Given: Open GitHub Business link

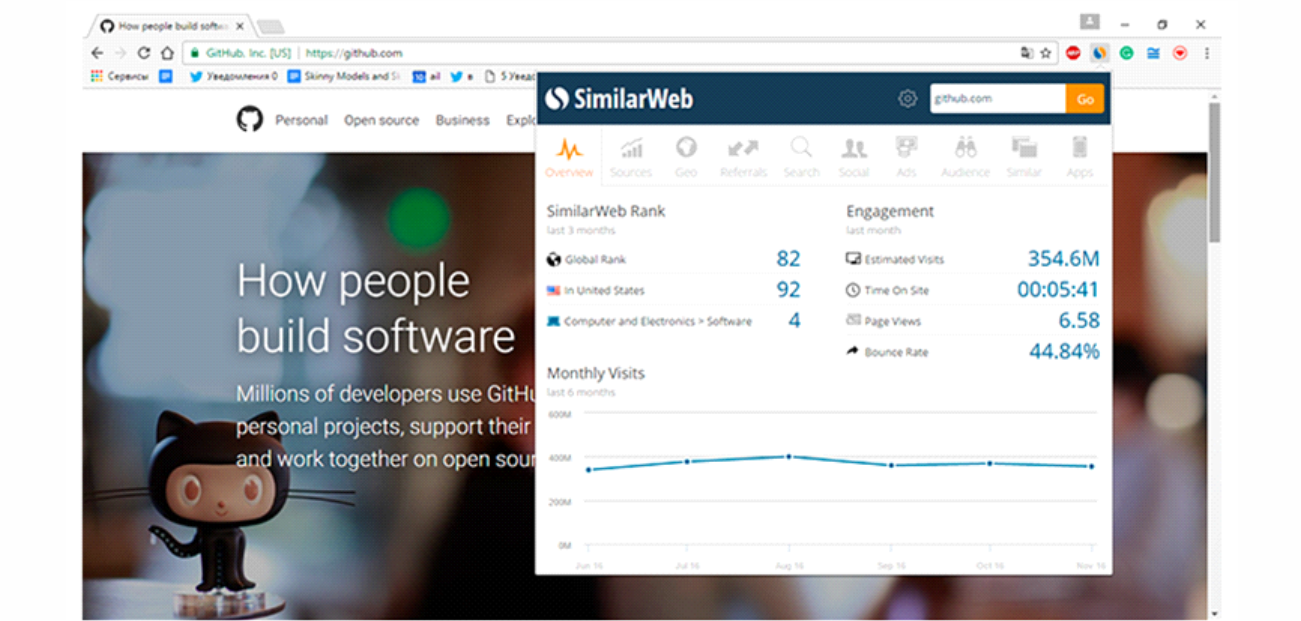Looking at the screenshot, I should (462, 120).
